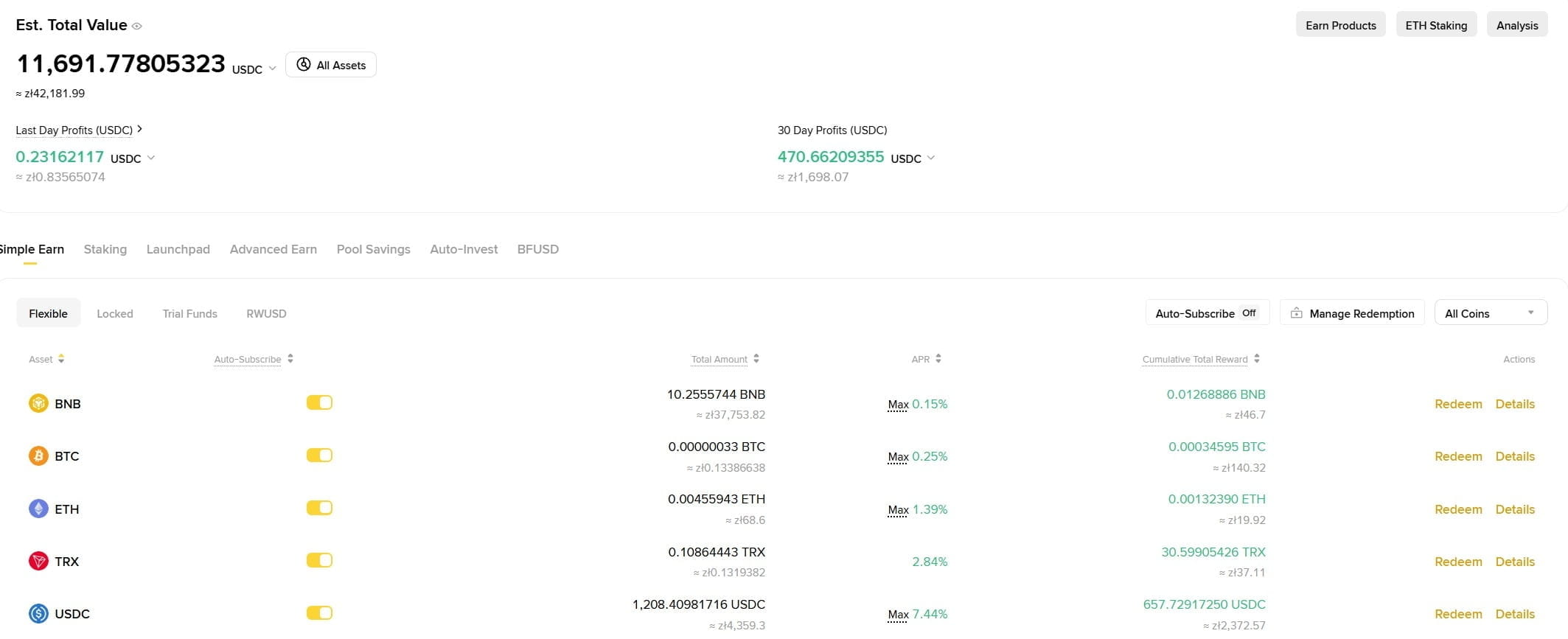The width and height of the screenshot is (1568, 639).
Task: Redeem the USDC position
Action: tap(1458, 614)
